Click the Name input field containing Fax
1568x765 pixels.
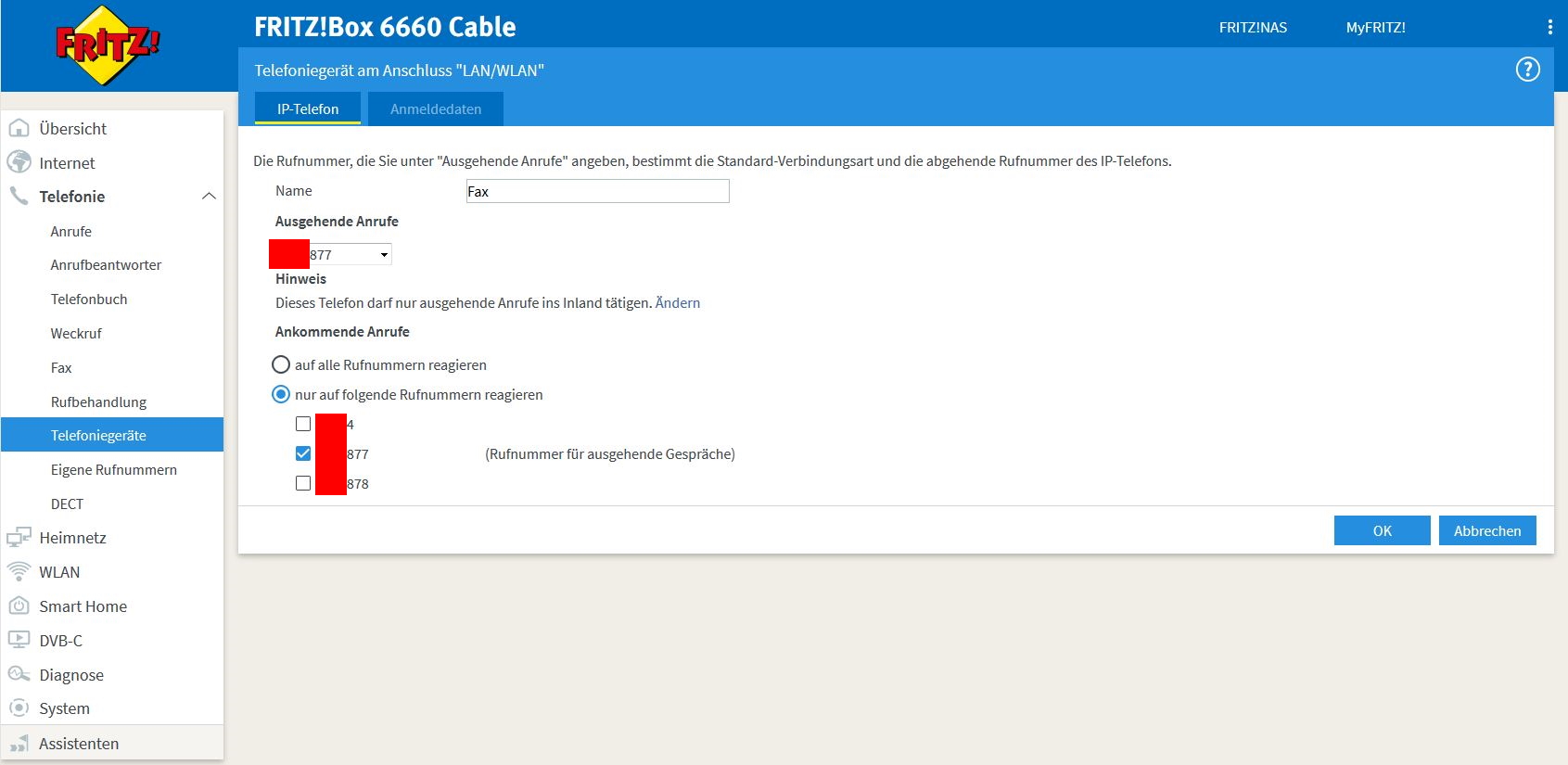coord(597,191)
